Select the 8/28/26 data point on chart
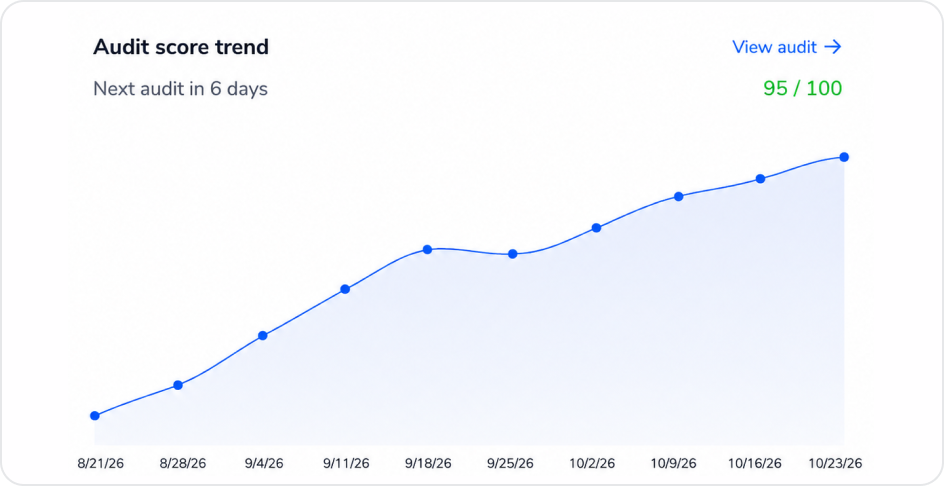The image size is (944, 486). point(178,385)
